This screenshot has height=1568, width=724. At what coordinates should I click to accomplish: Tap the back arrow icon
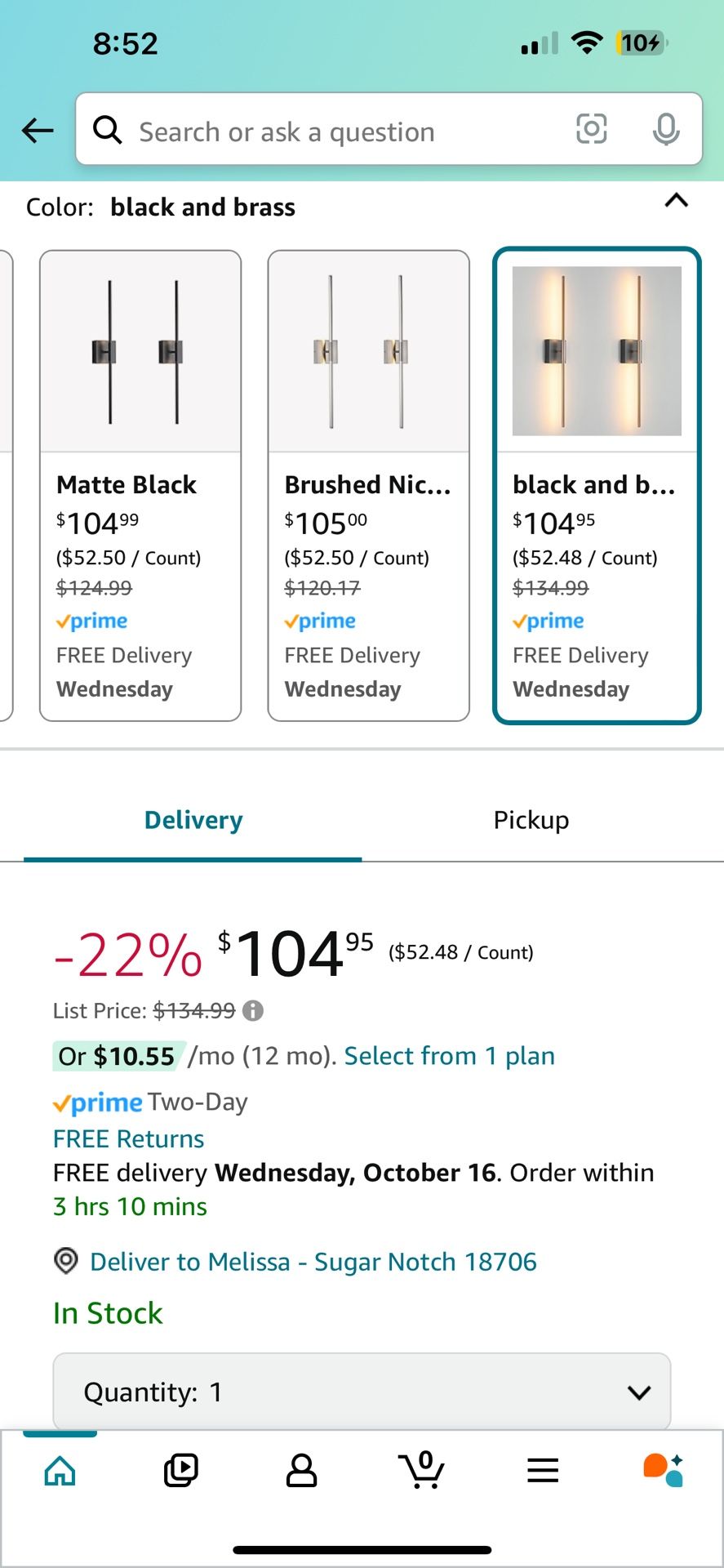point(38,130)
